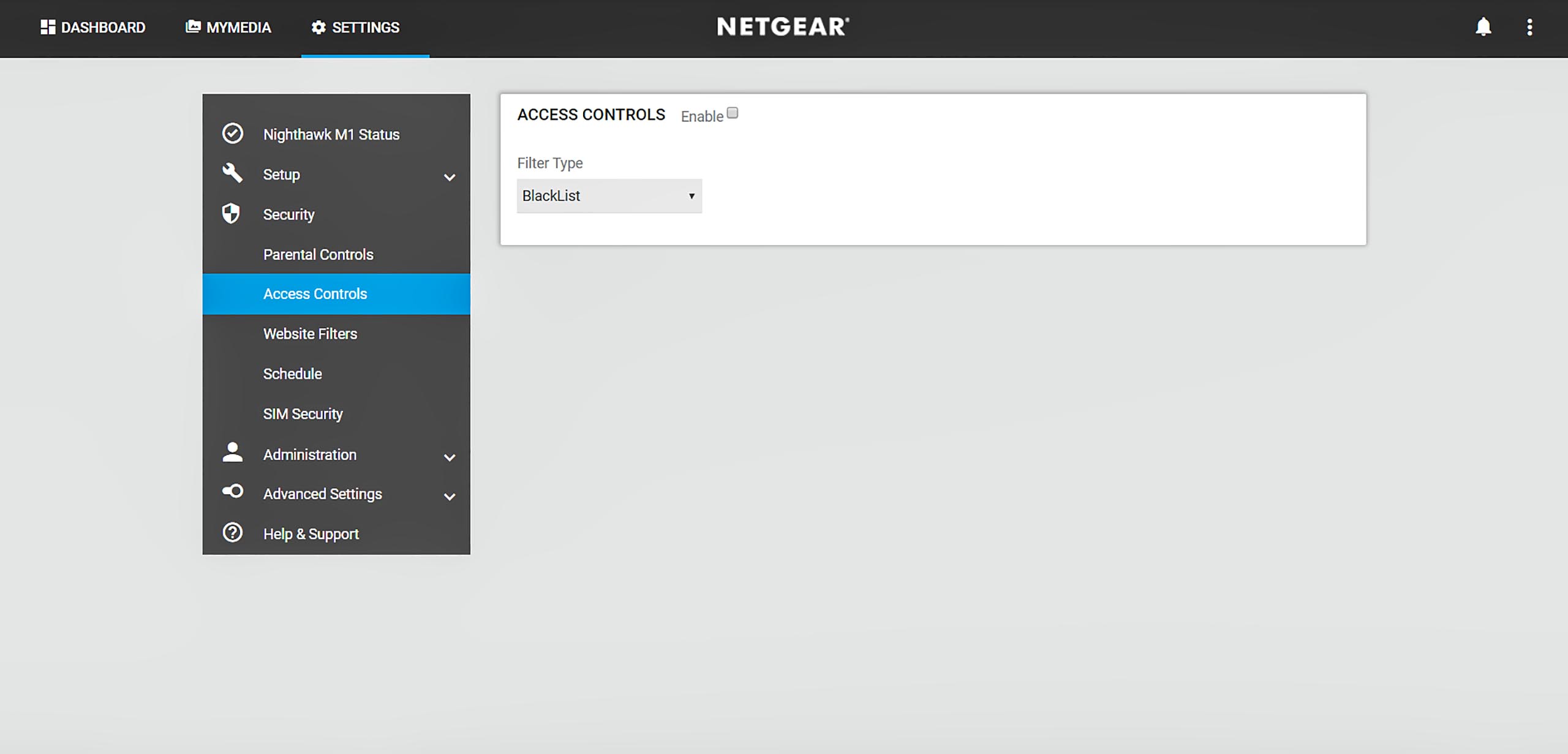Expand the Advanced Settings chevron
Screen dimensions: 1568x754
point(450,497)
